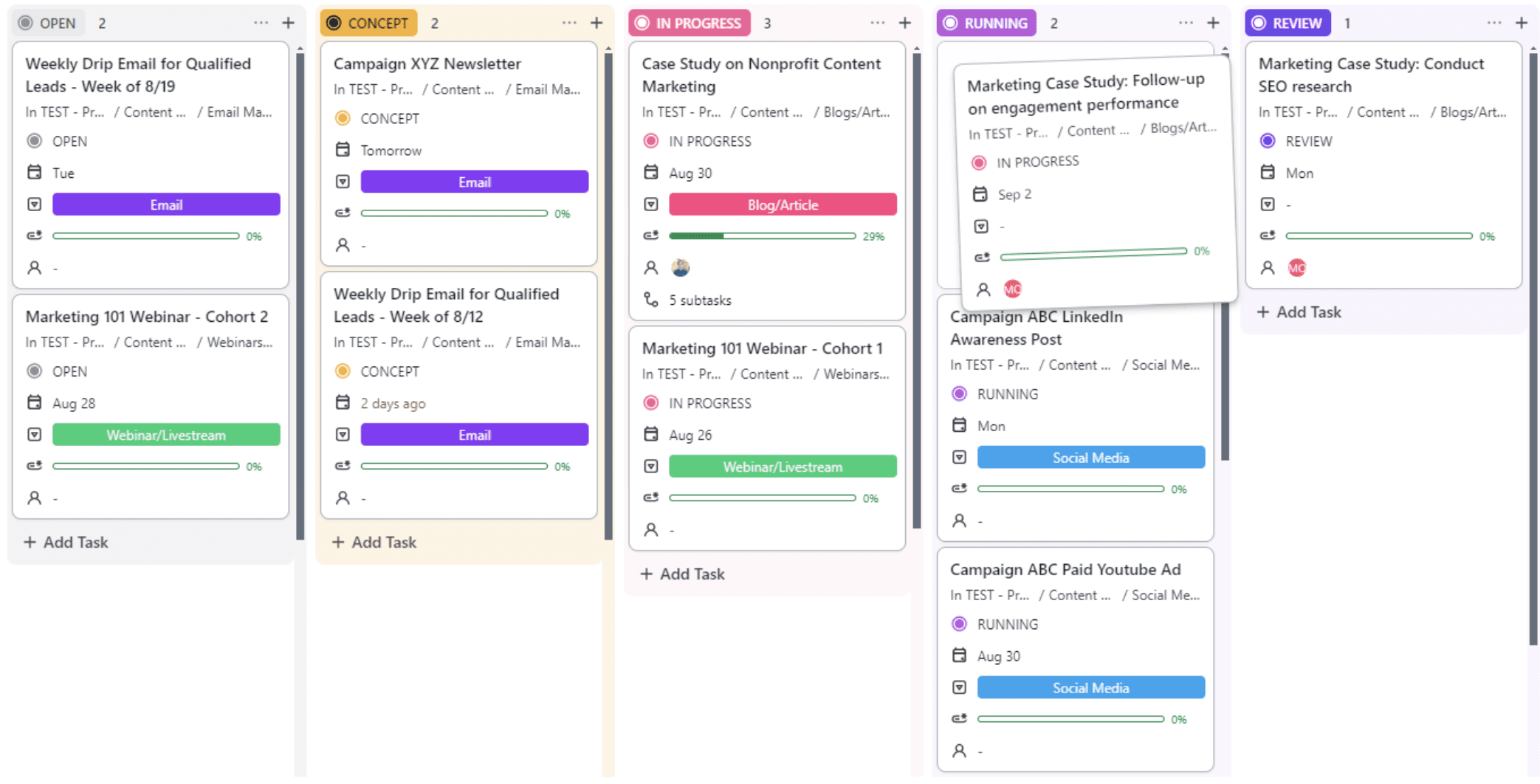Click calendar icon on Campaign ABC Paid Youtube Ad
The width and height of the screenshot is (1540, 784).
[x=959, y=656]
